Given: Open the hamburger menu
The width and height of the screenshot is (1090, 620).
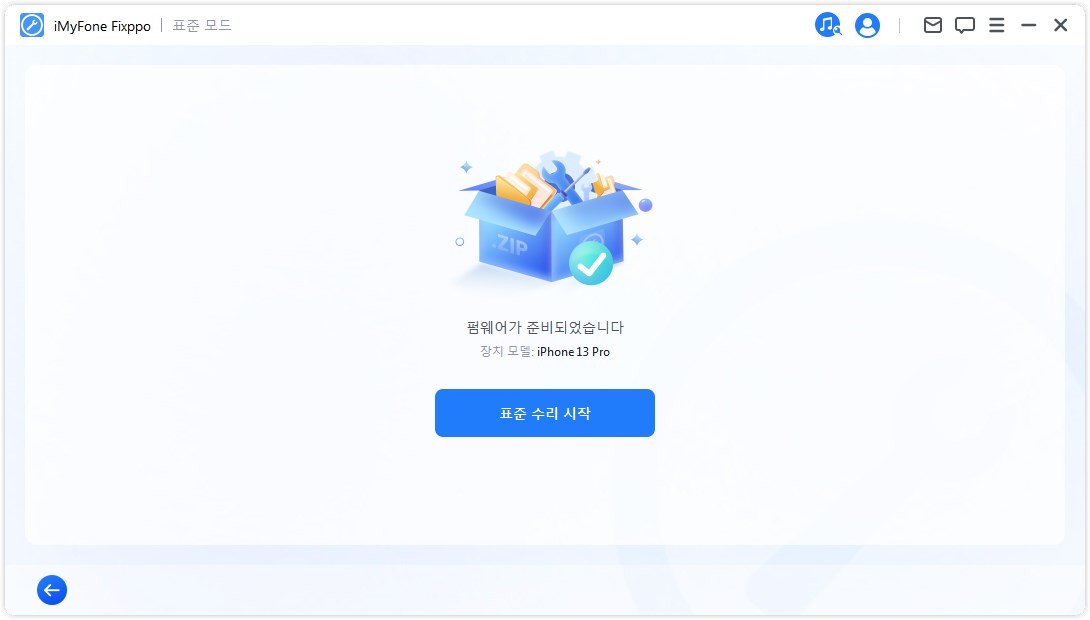Looking at the screenshot, I should tap(996, 25).
